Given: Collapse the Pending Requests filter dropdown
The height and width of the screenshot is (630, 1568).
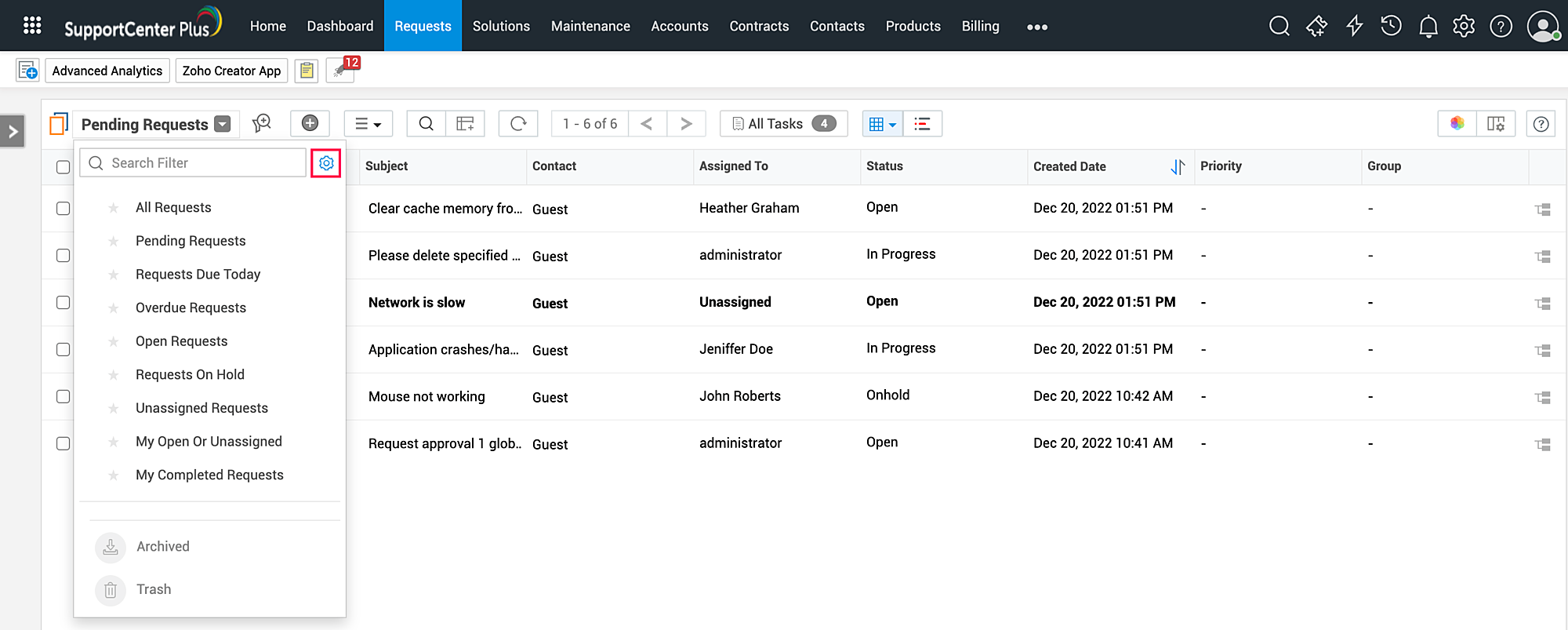Looking at the screenshot, I should pos(223,125).
